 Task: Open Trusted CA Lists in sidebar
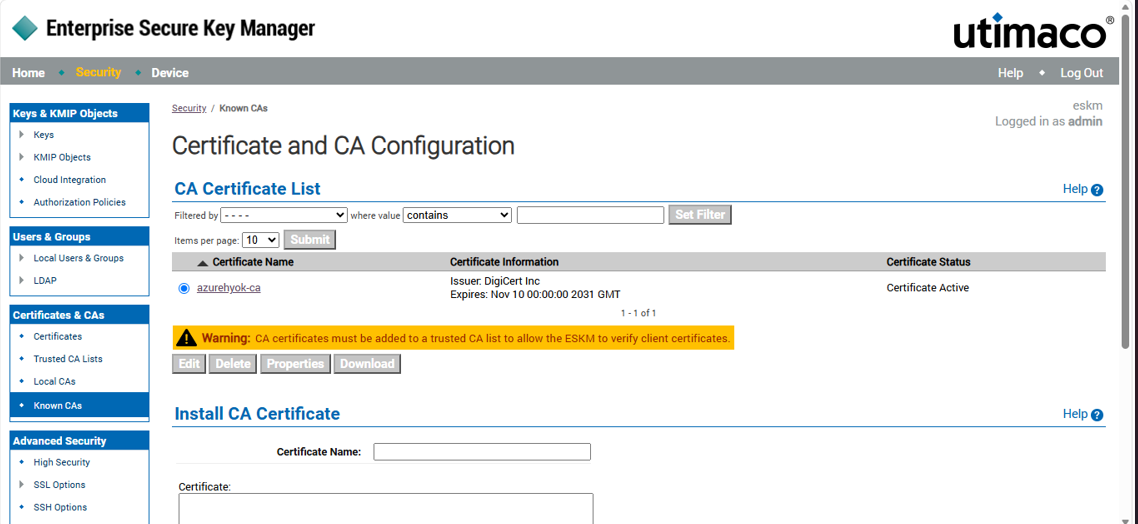pos(67,359)
